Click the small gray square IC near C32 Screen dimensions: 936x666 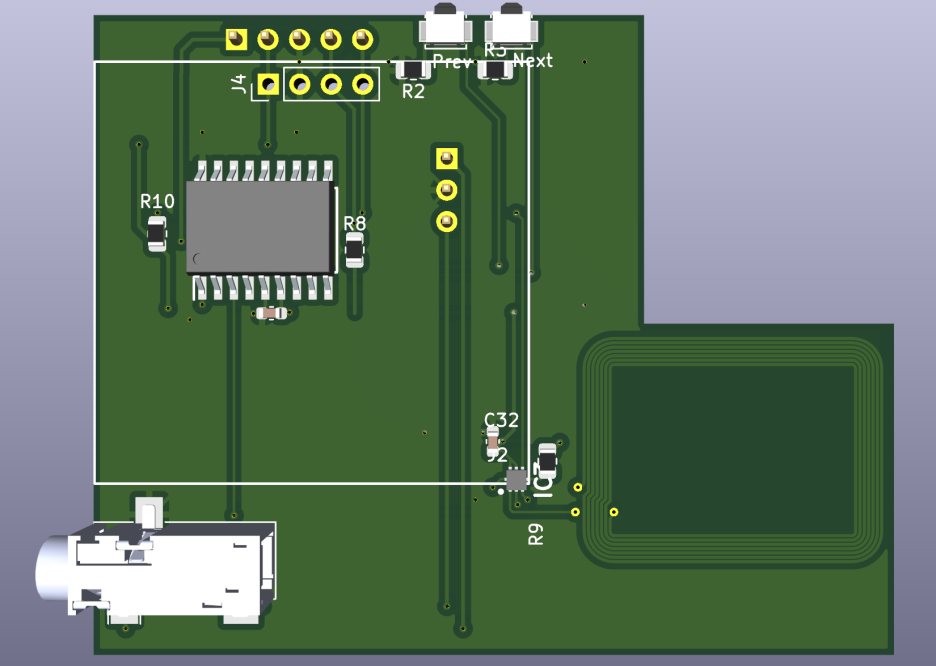click(x=516, y=479)
